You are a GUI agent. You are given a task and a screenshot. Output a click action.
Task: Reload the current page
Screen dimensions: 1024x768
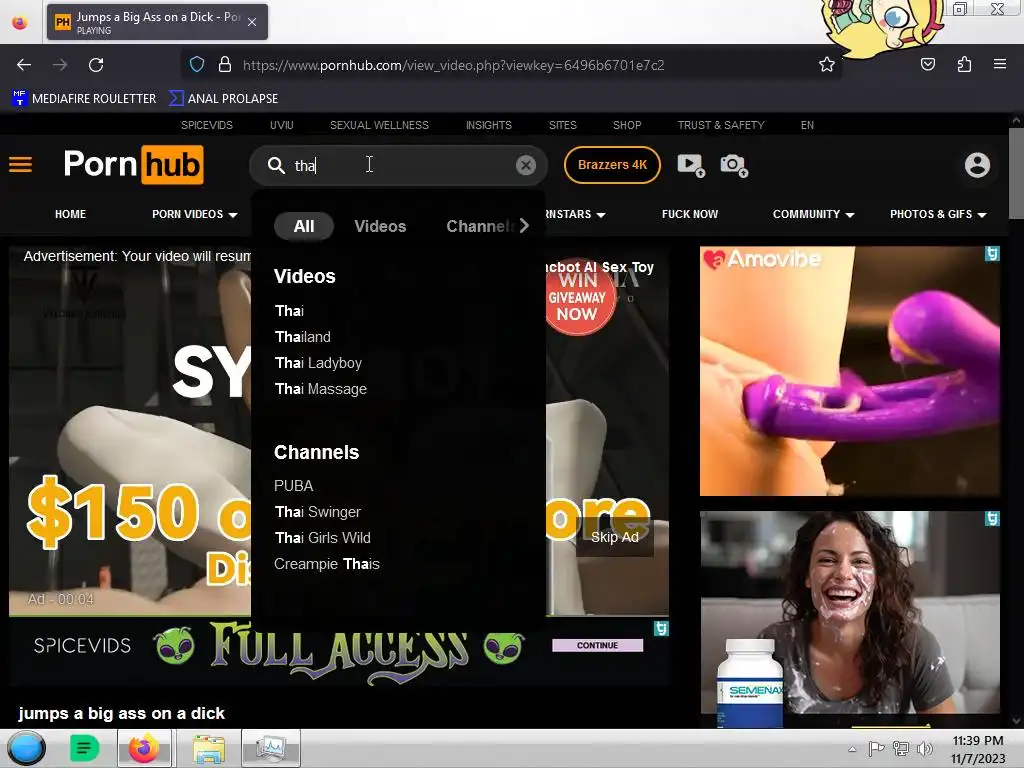96,65
